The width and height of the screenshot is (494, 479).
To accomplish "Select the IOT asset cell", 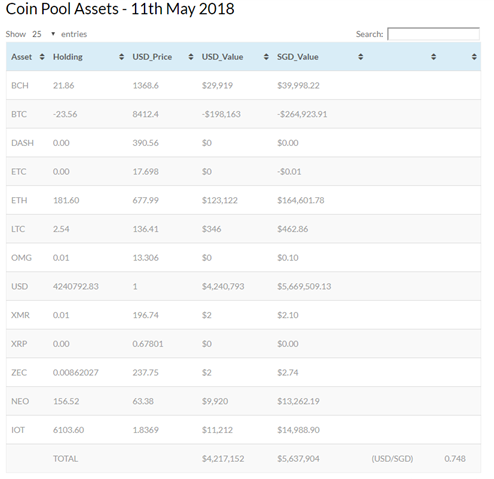I will click(18, 430).
